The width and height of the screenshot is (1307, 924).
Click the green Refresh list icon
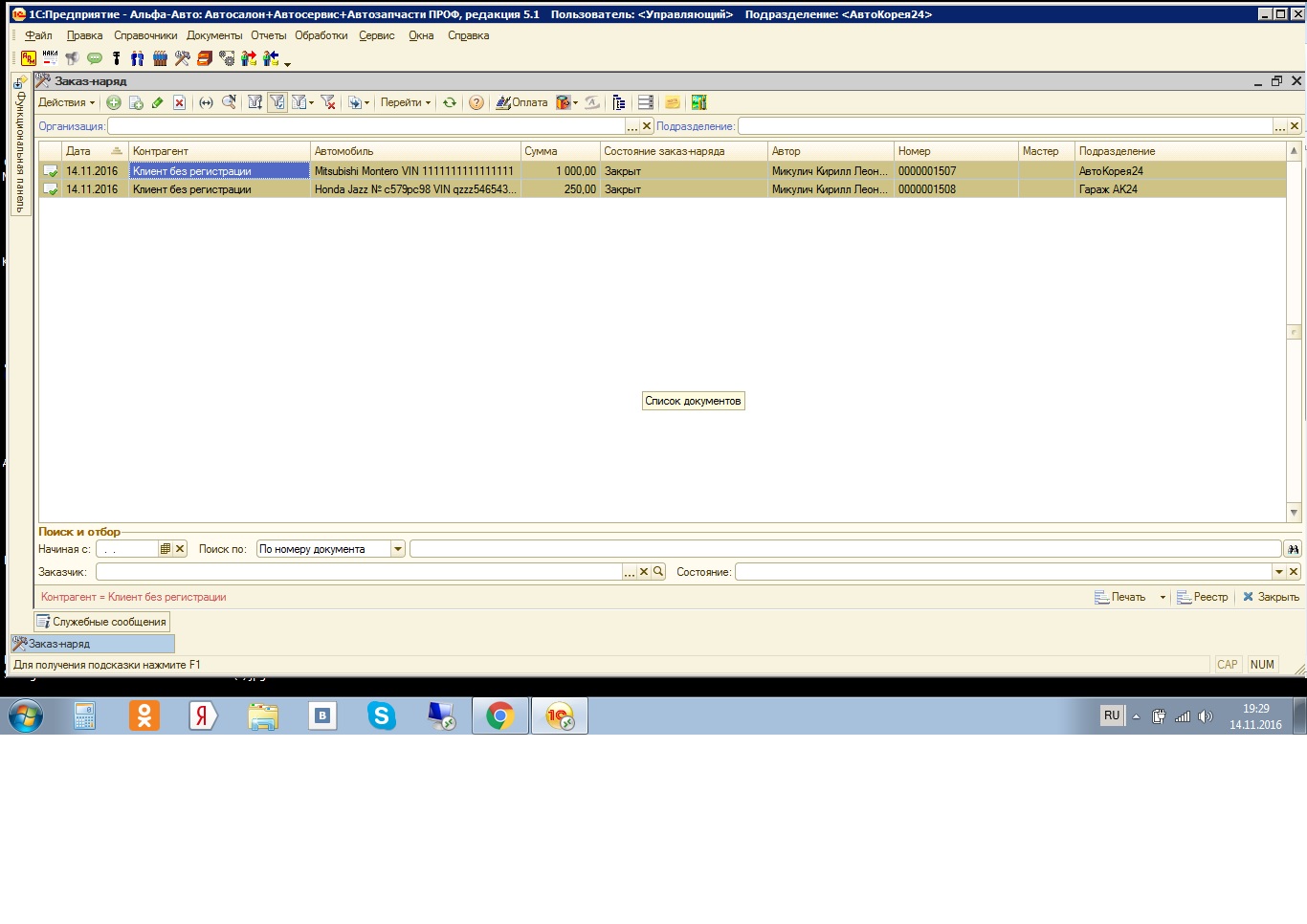pos(449,102)
